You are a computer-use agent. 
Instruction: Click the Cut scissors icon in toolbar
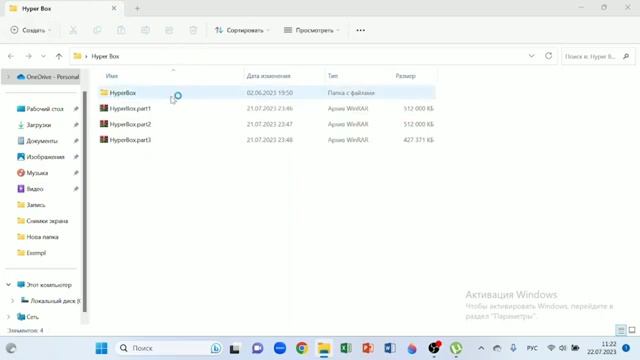[x=73, y=30]
